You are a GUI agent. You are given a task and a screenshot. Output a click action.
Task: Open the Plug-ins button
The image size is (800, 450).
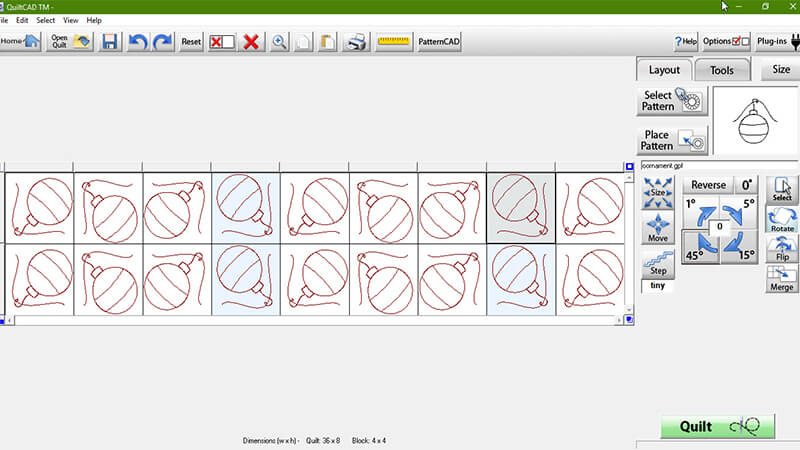(777, 42)
